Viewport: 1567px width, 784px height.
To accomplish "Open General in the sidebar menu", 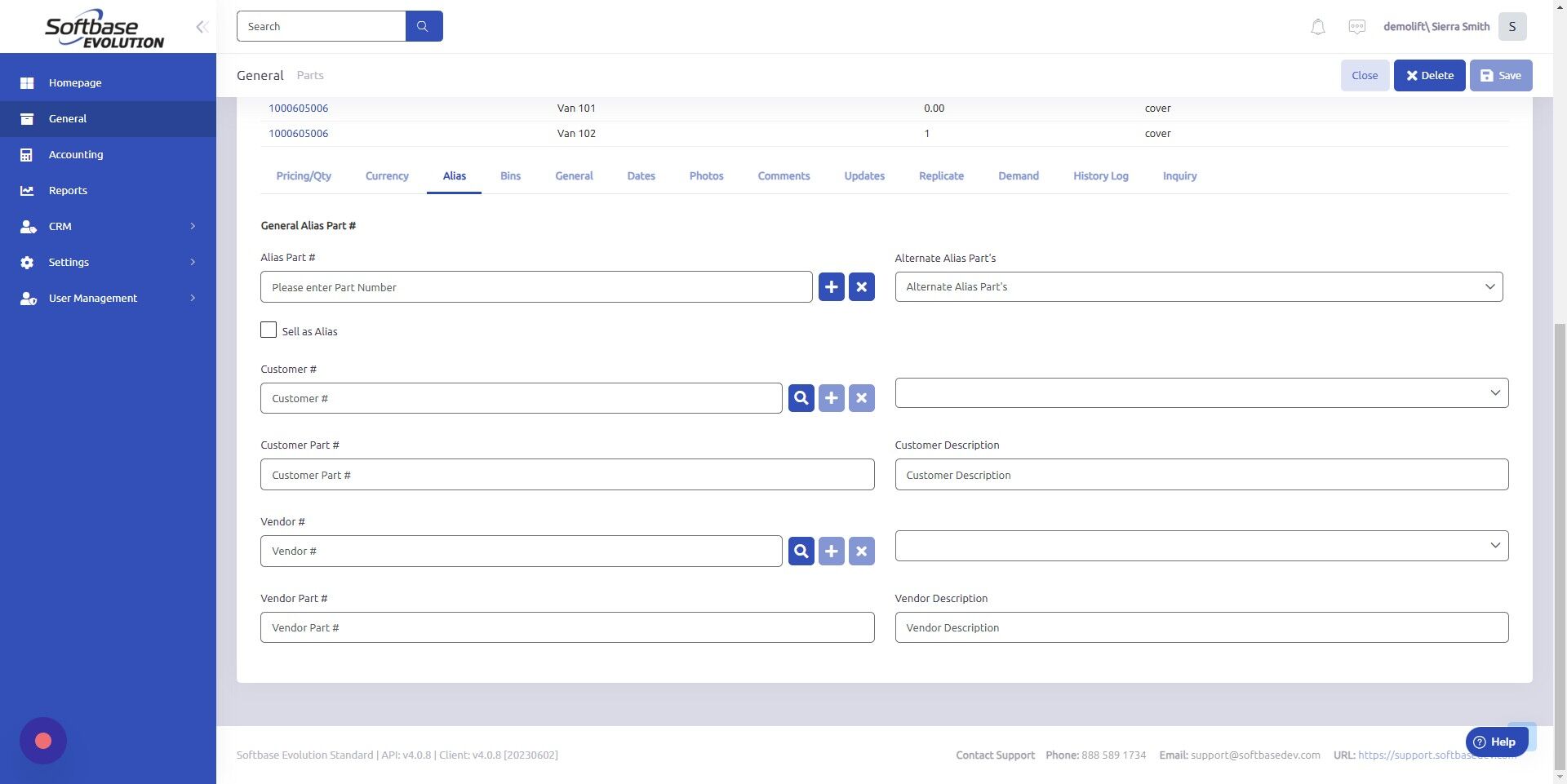I will [108, 119].
